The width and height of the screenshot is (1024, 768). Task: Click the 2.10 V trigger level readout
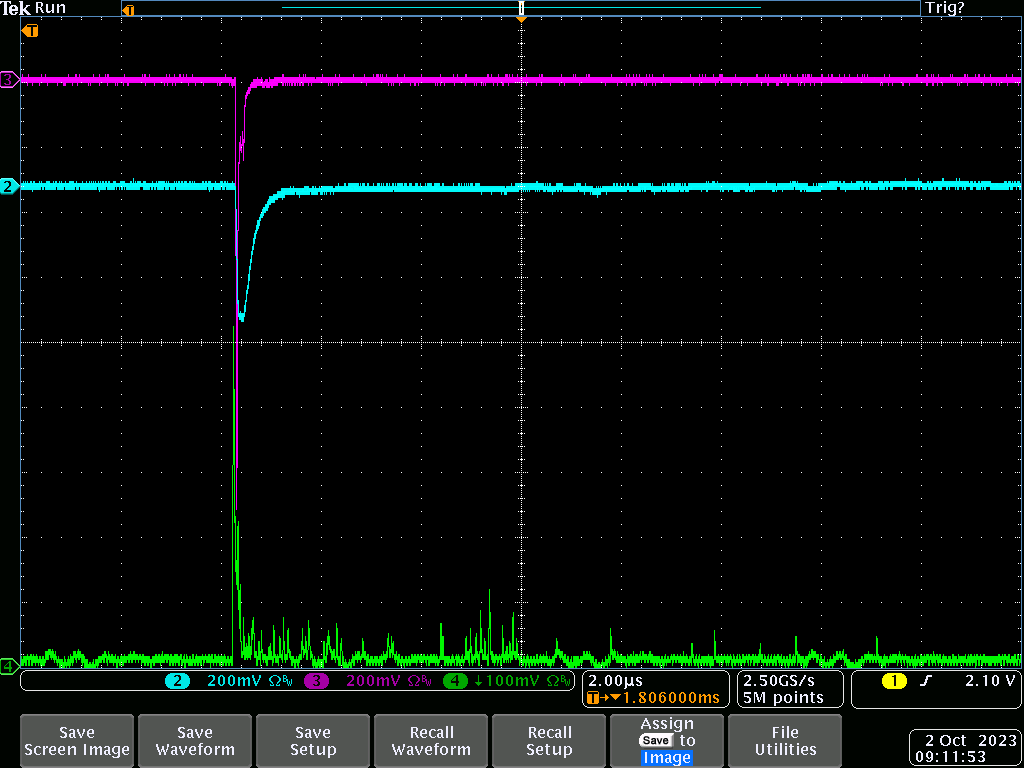989,681
